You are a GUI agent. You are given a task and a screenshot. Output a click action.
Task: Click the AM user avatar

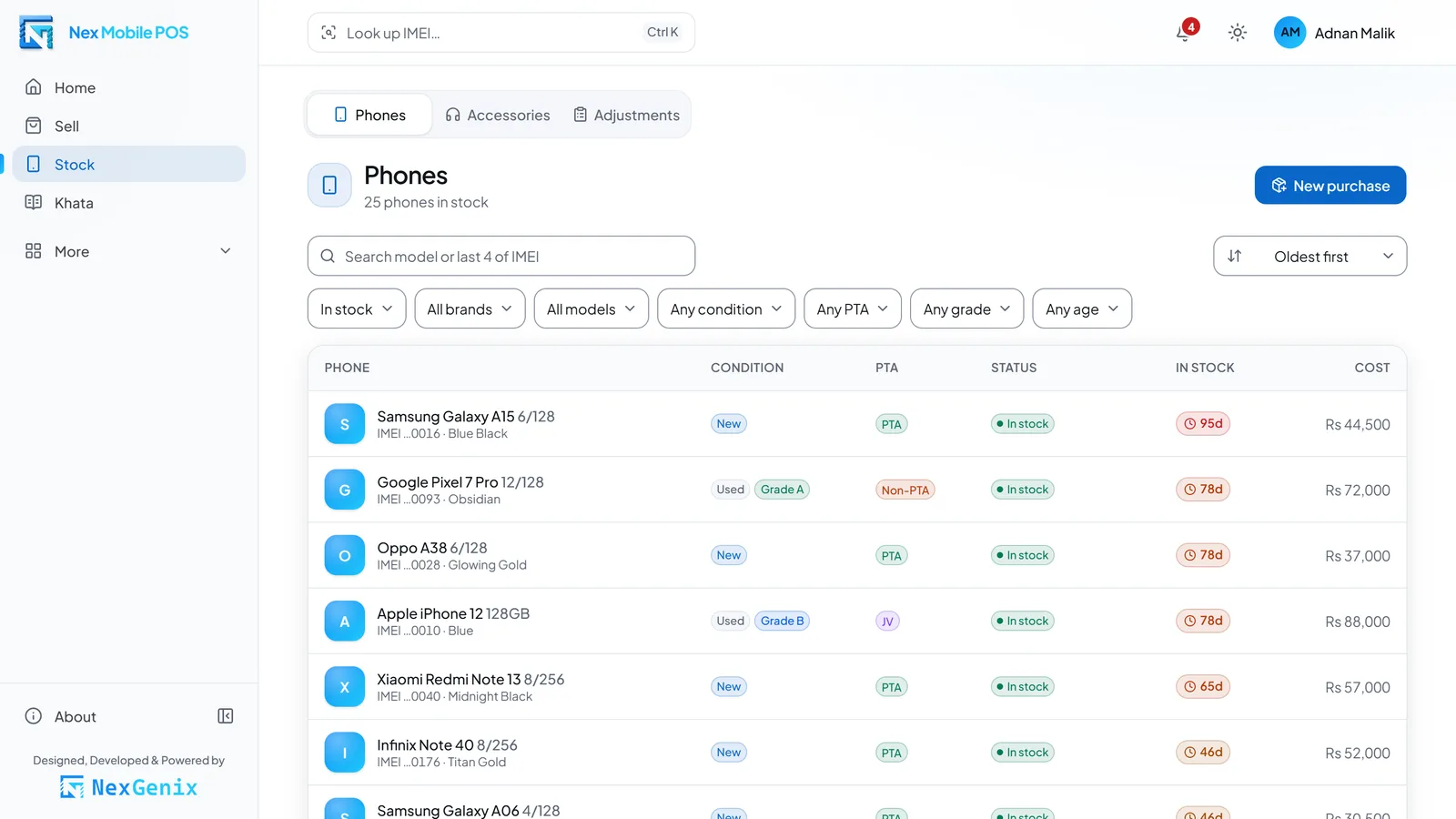[1289, 33]
